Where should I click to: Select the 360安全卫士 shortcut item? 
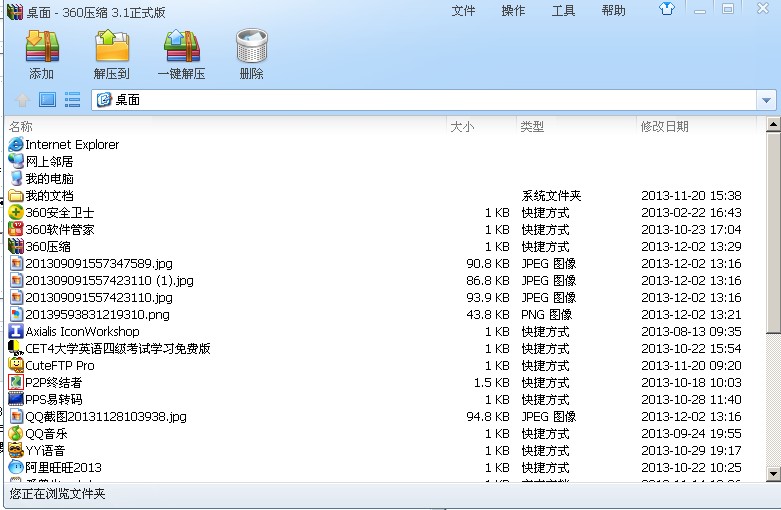(59, 213)
